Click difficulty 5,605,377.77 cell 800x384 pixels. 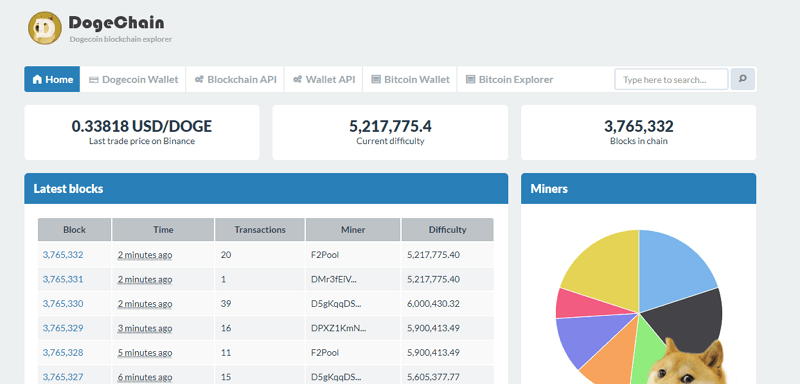[x=434, y=377]
